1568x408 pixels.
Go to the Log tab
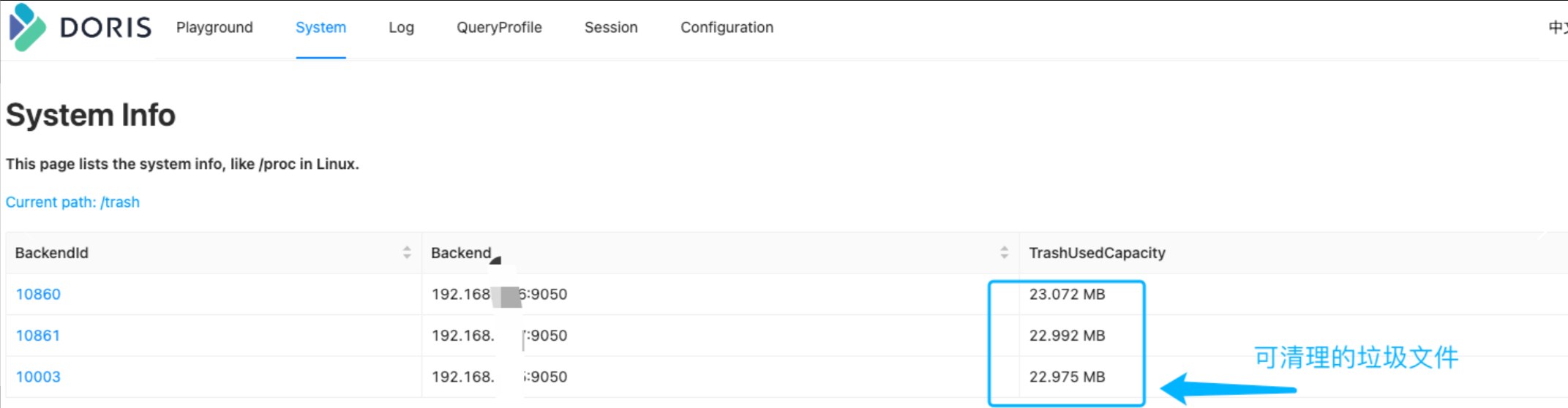401,28
